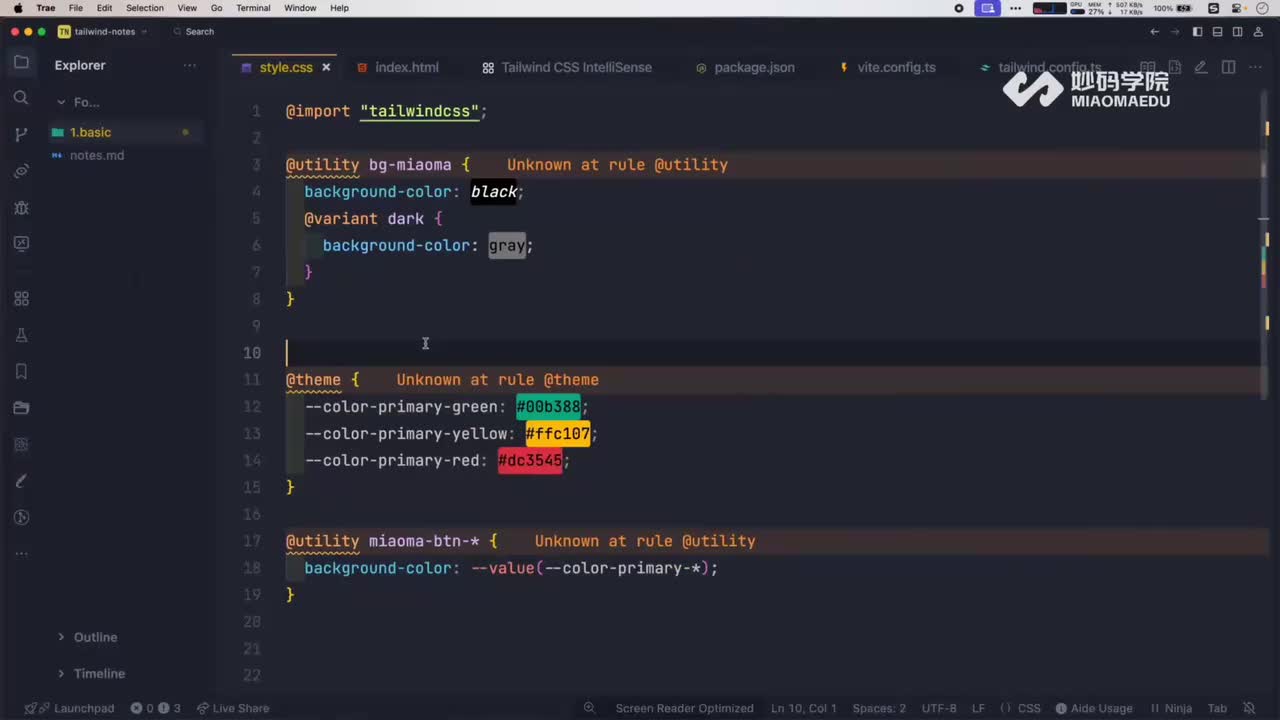Open errors and warnings count in status bar
This screenshot has height=720, width=1280.
(156, 708)
